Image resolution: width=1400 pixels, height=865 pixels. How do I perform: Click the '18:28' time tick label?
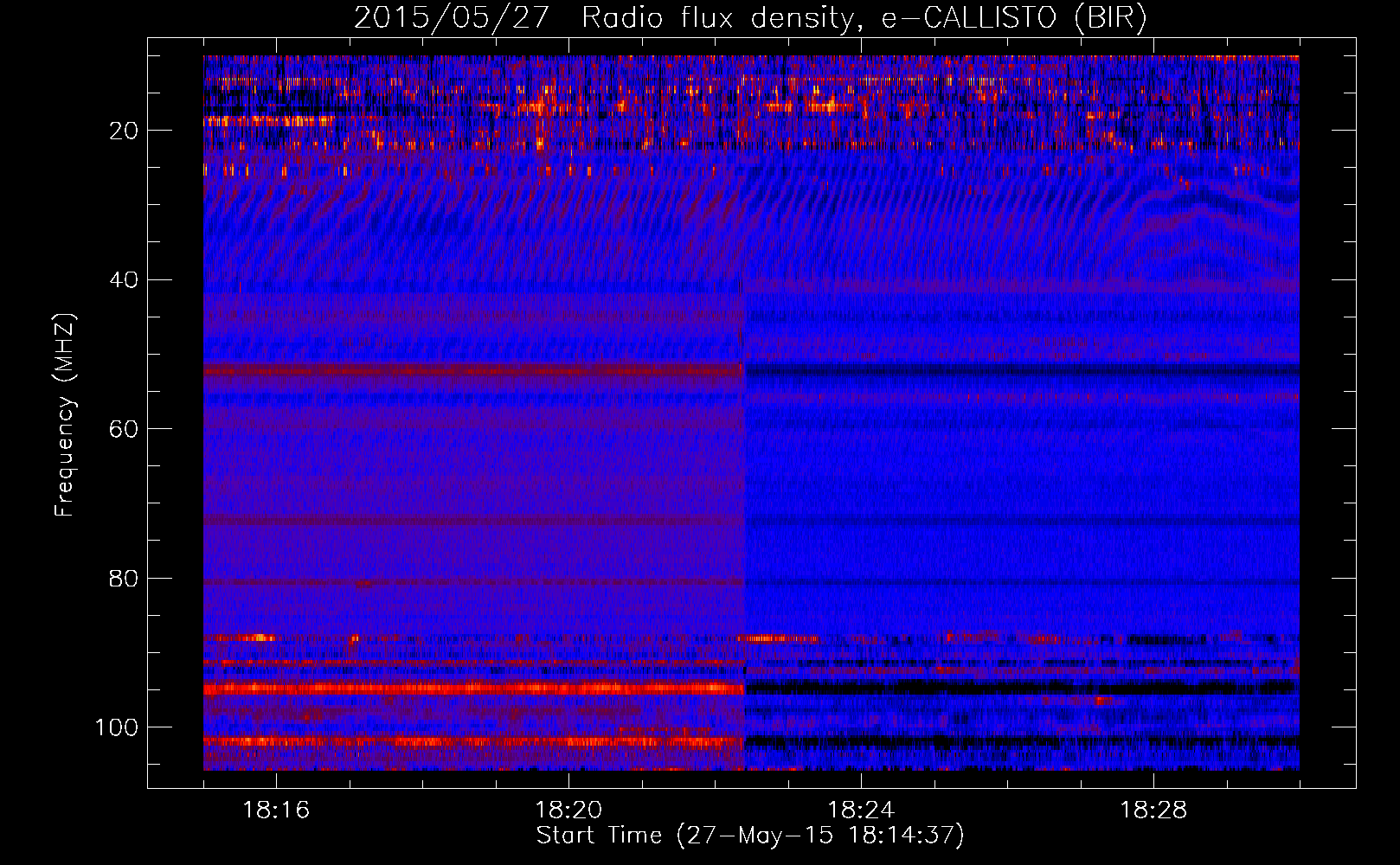coord(1153,811)
